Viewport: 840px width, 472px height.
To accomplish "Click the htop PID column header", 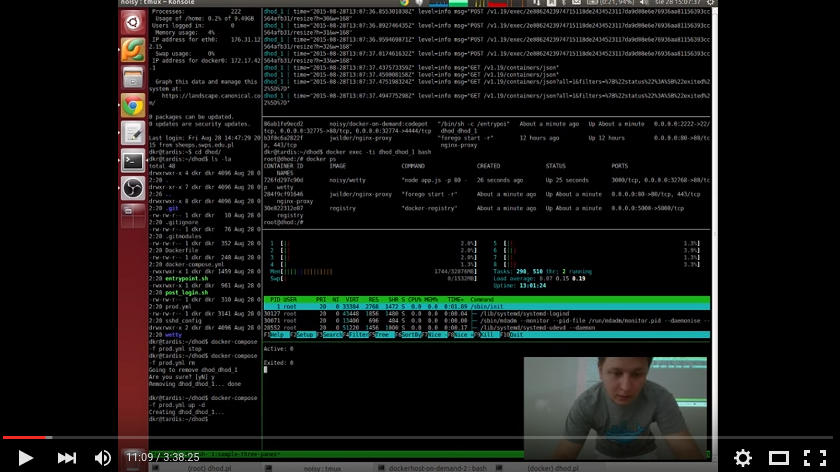I will [x=275, y=299].
